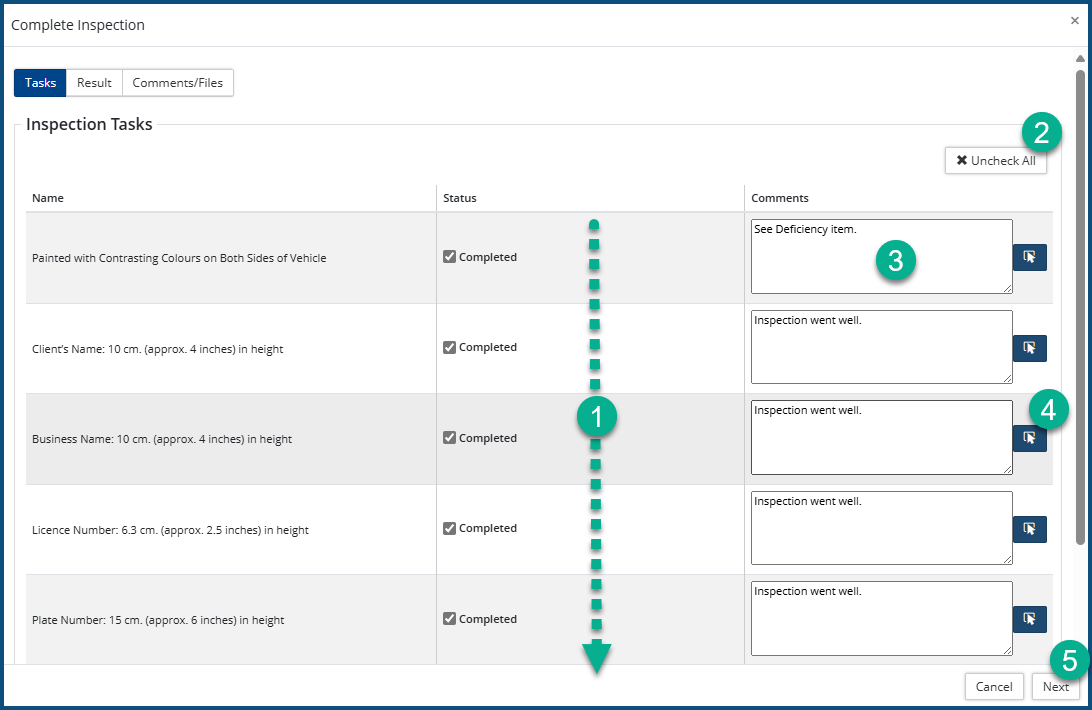1092x710 pixels.
Task: Click Next to proceed
Action: click(x=1055, y=687)
